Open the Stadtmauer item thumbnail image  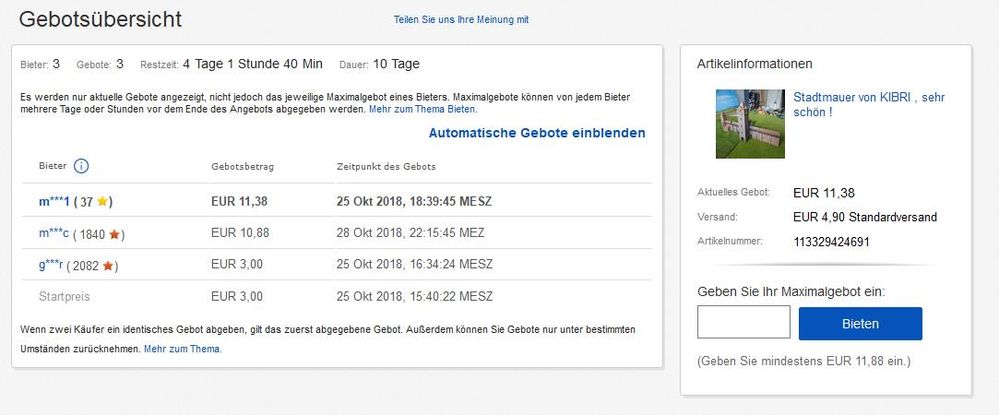(750, 123)
